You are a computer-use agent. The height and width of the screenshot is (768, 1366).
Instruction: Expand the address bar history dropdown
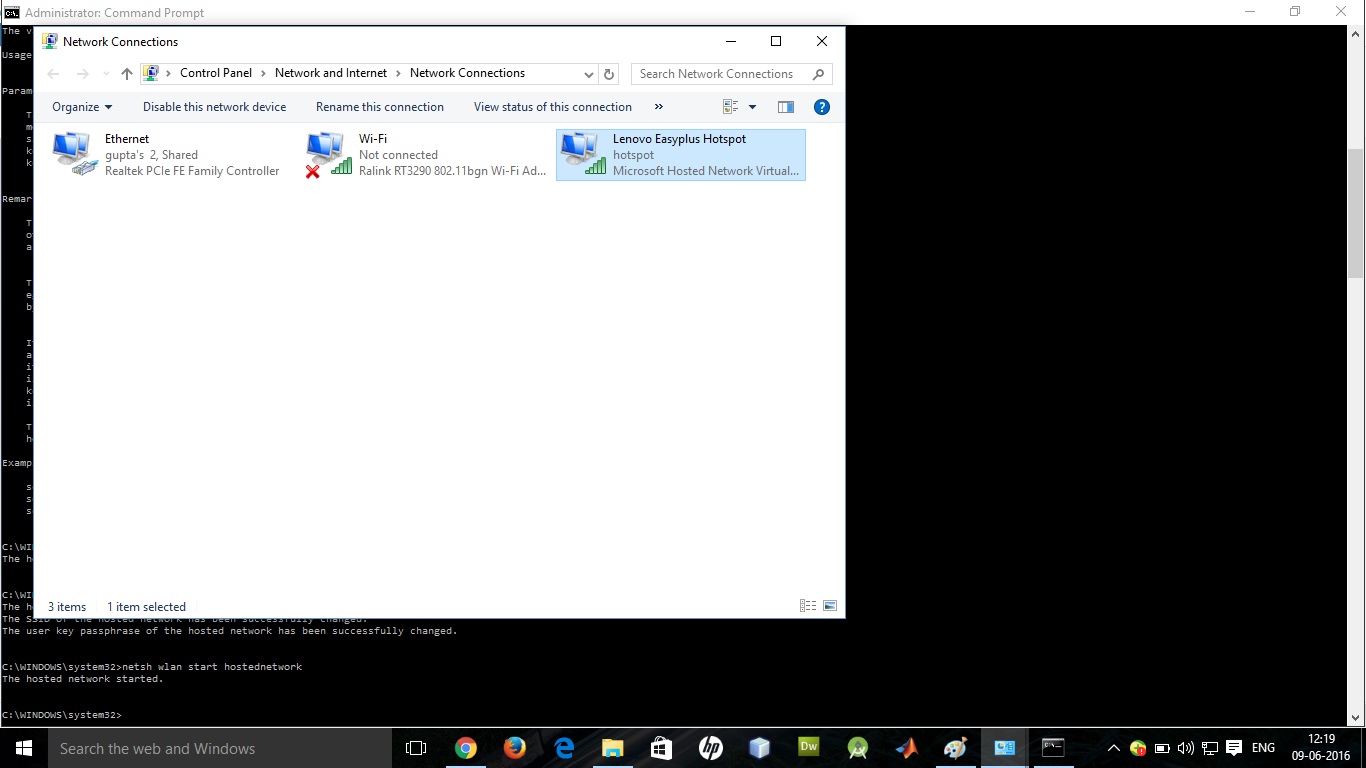589,73
